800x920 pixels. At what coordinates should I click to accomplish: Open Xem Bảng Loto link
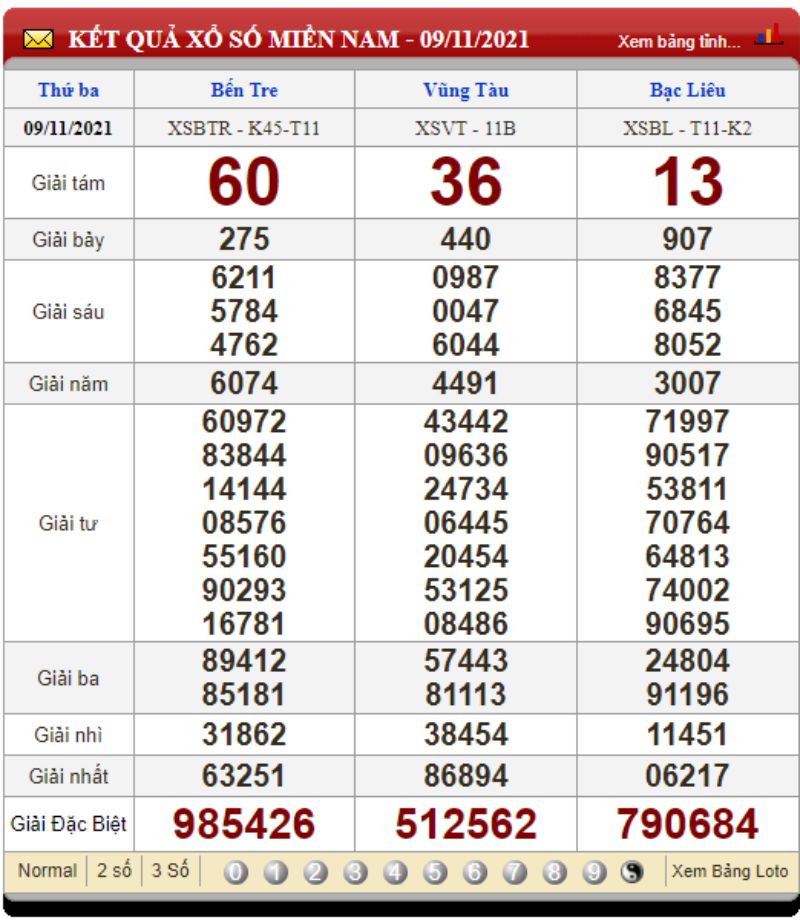tap(730, 871)
